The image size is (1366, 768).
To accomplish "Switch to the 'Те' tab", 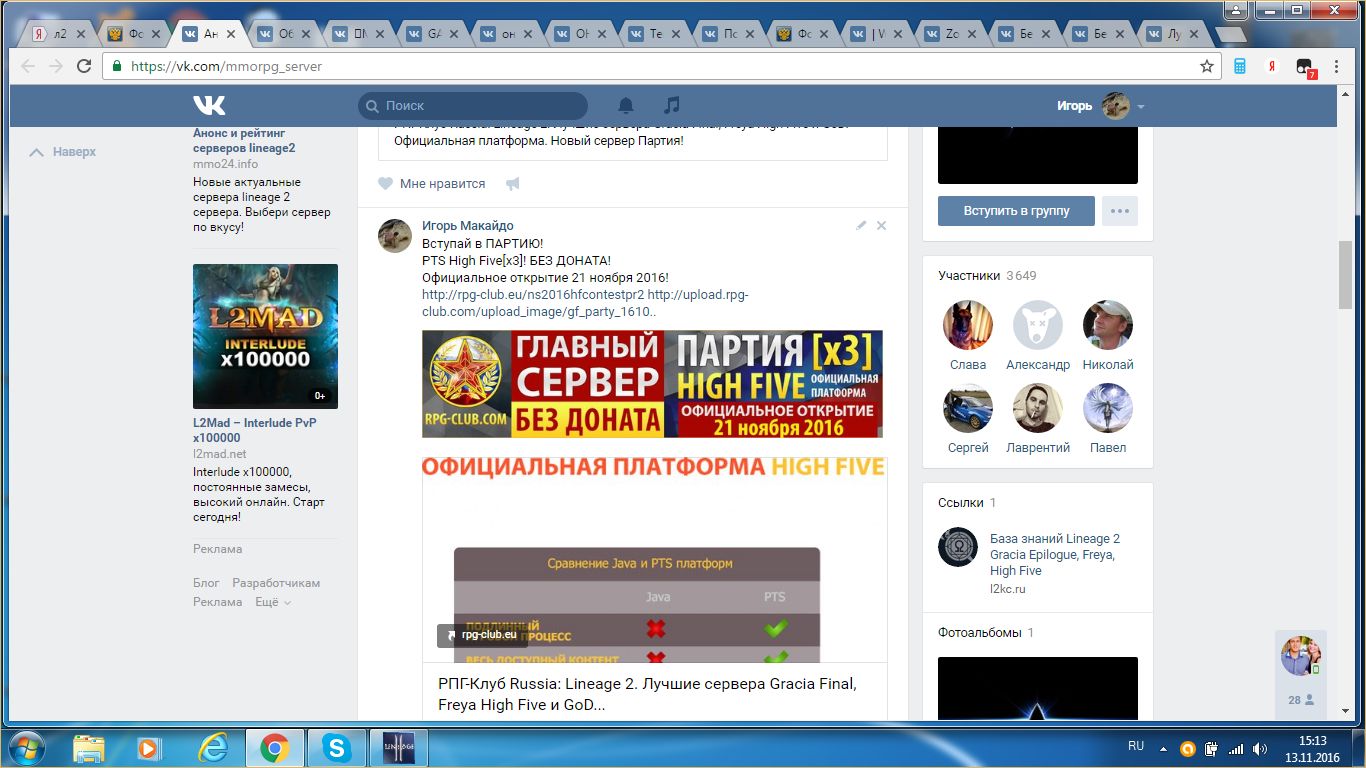I will point(654,34).
